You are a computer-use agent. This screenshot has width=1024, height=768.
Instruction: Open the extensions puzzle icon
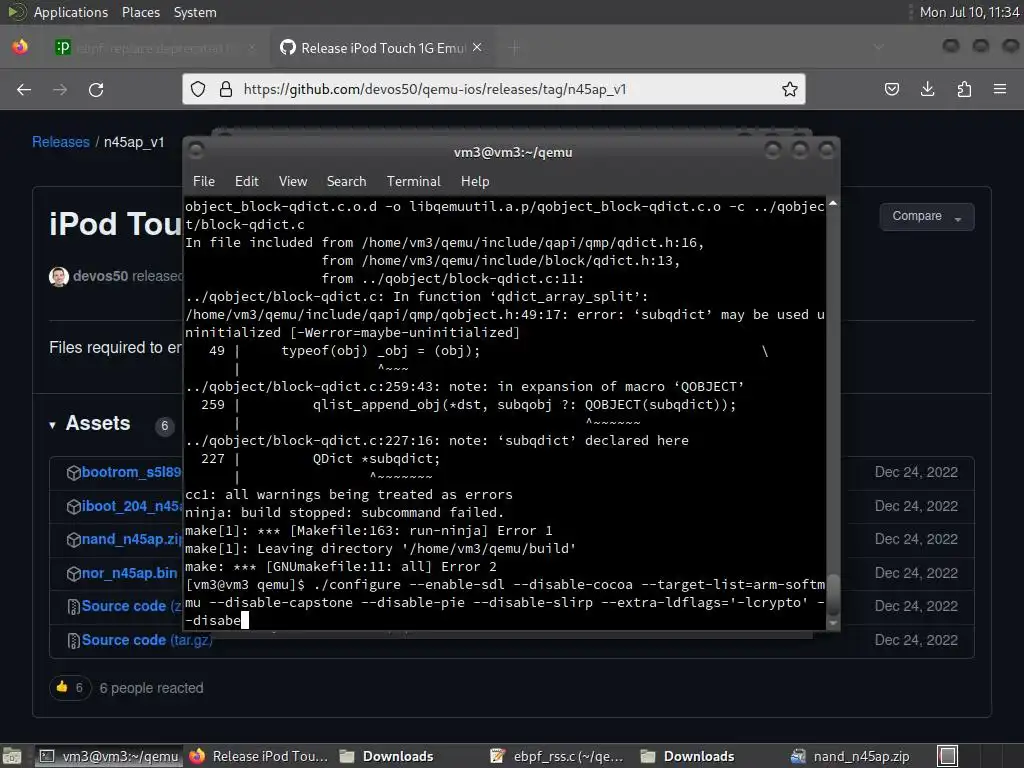tap(964, 89)
